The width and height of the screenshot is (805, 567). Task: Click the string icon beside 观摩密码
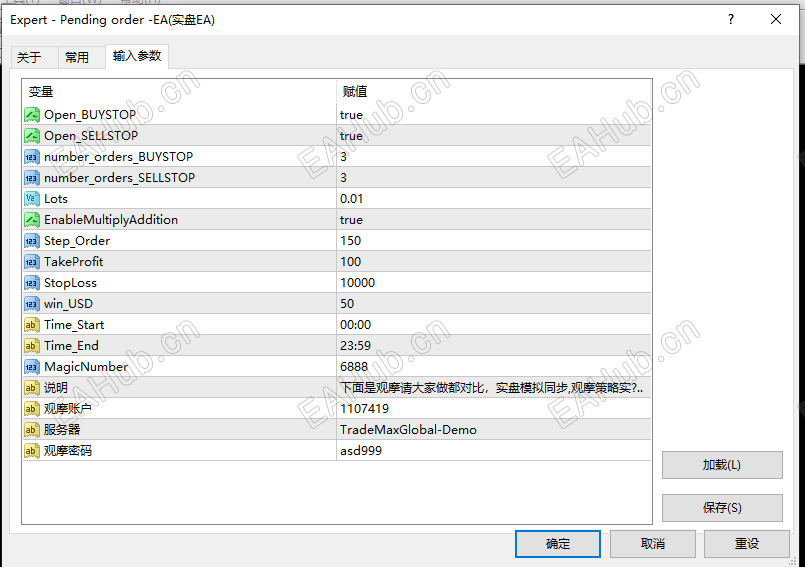pos(32,451)
